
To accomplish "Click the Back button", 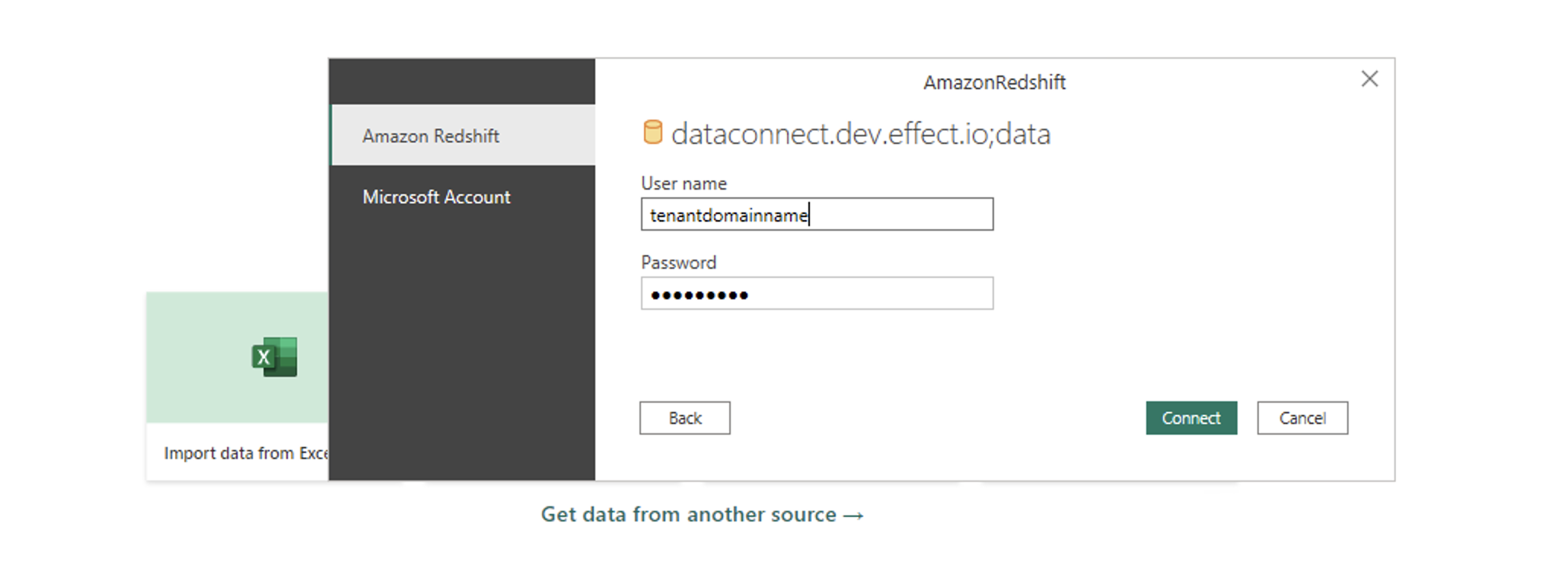I will click(684, 418).
